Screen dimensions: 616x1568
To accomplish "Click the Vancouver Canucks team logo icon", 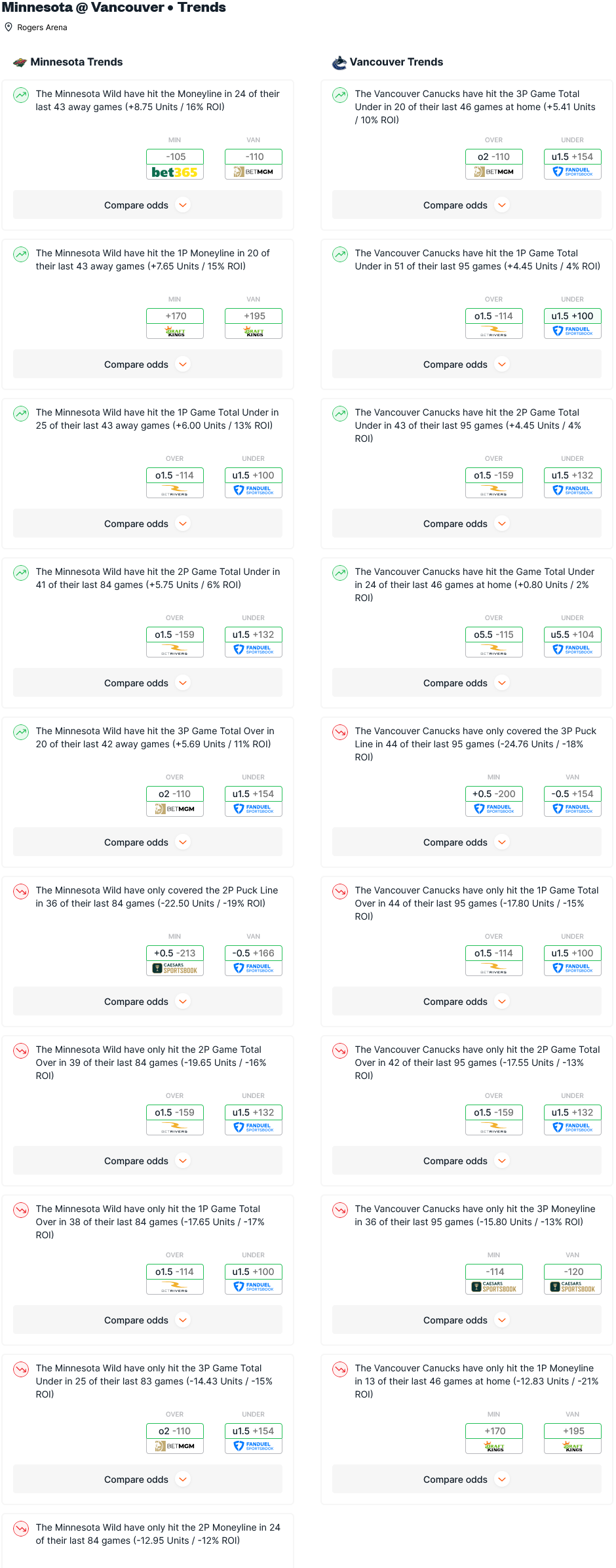I will (x=339, y=62).
